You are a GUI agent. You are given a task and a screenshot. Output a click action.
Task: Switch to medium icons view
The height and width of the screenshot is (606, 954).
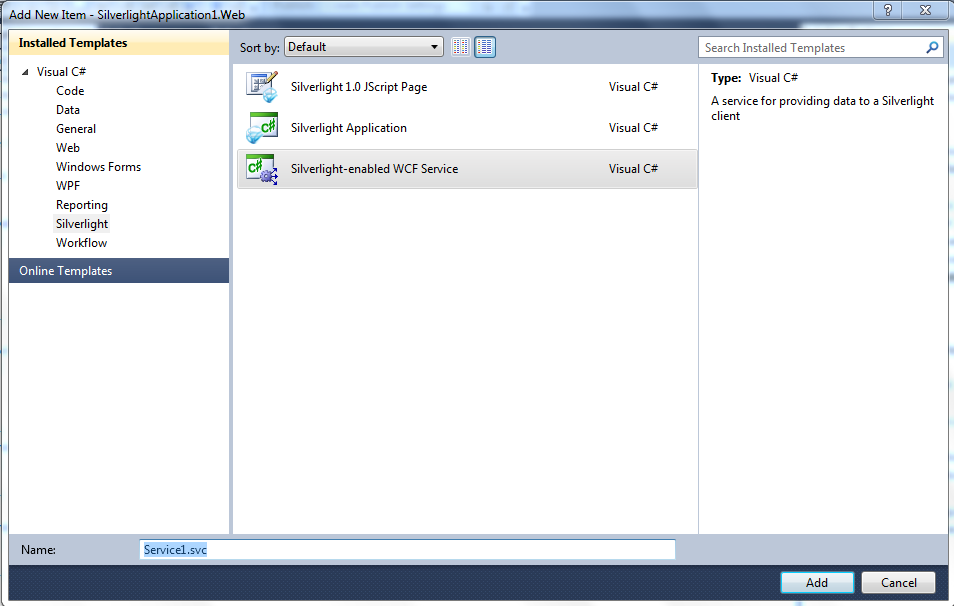pyautogui.click(x=484, y=46)
